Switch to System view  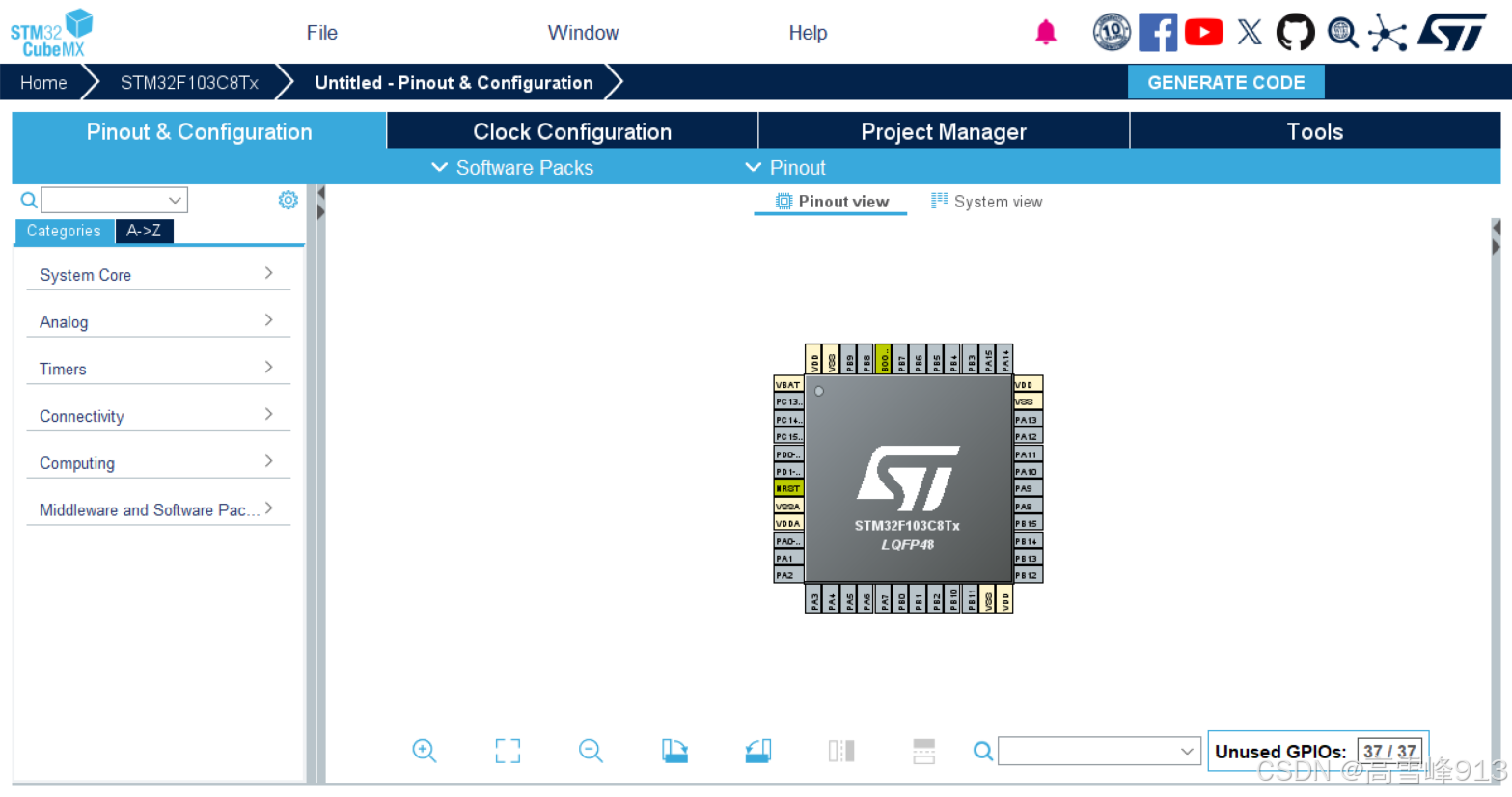tap(986, 201)
